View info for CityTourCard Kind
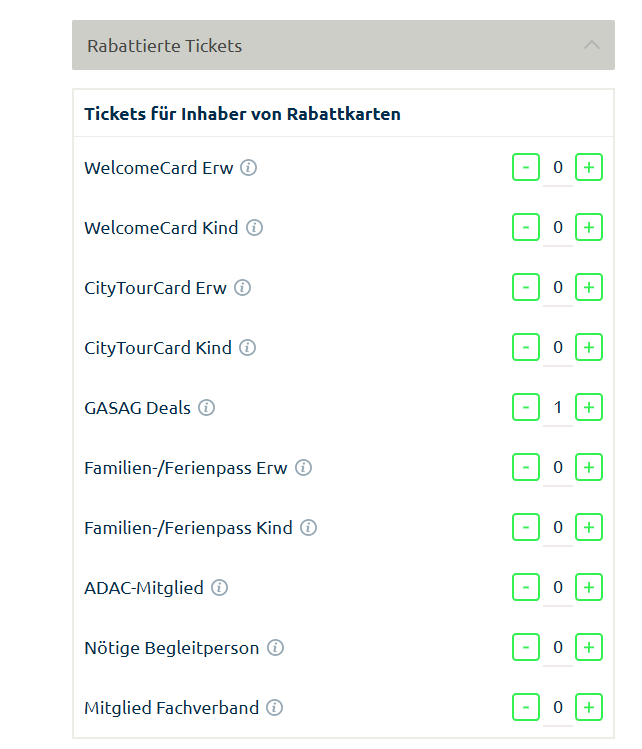Viewport: 642px width, 749px height. (247, 348)
